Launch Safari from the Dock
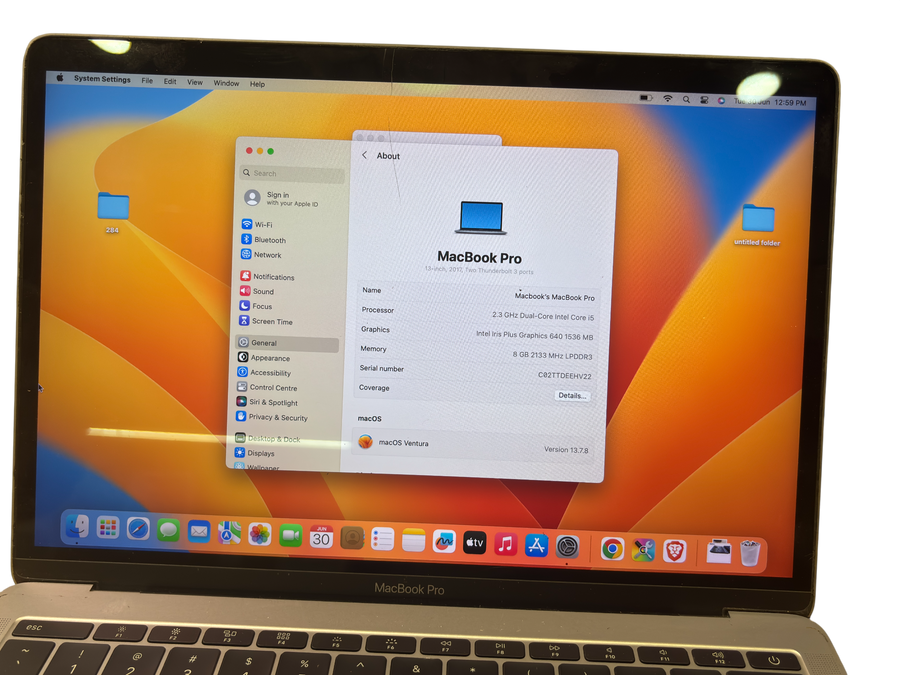This screenshot has height=675, width=900. [138, 528]
